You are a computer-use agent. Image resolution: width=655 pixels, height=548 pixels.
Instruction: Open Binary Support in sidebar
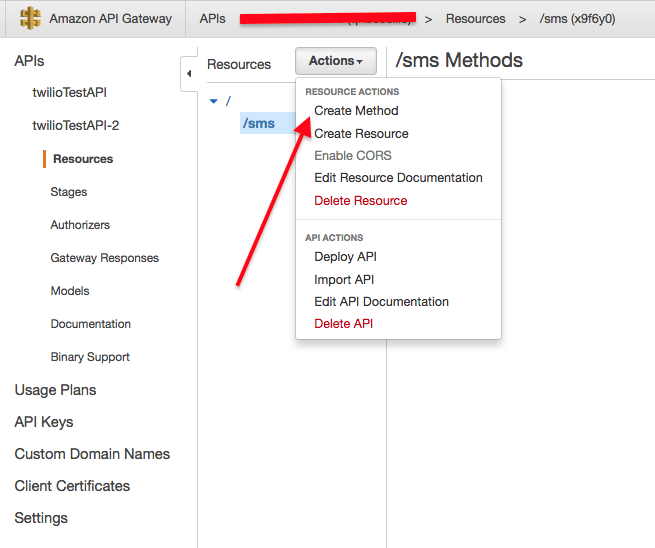tap(90, 357)
